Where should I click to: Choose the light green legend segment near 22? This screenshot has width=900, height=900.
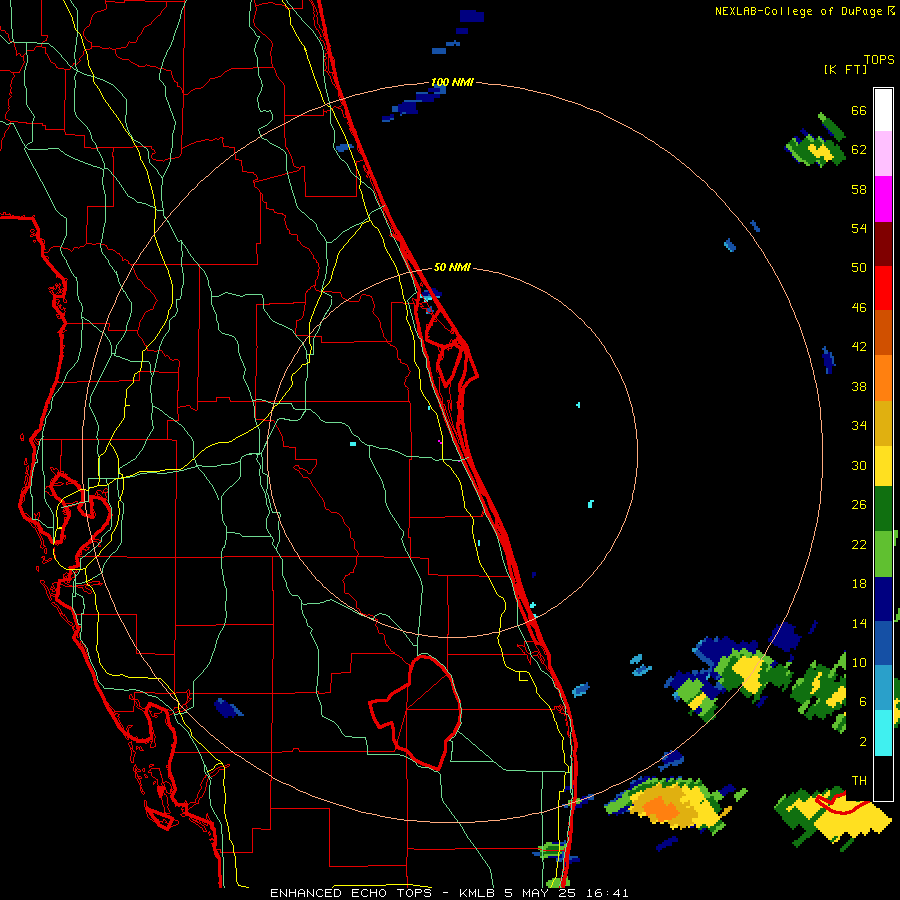tap(883, 554)
